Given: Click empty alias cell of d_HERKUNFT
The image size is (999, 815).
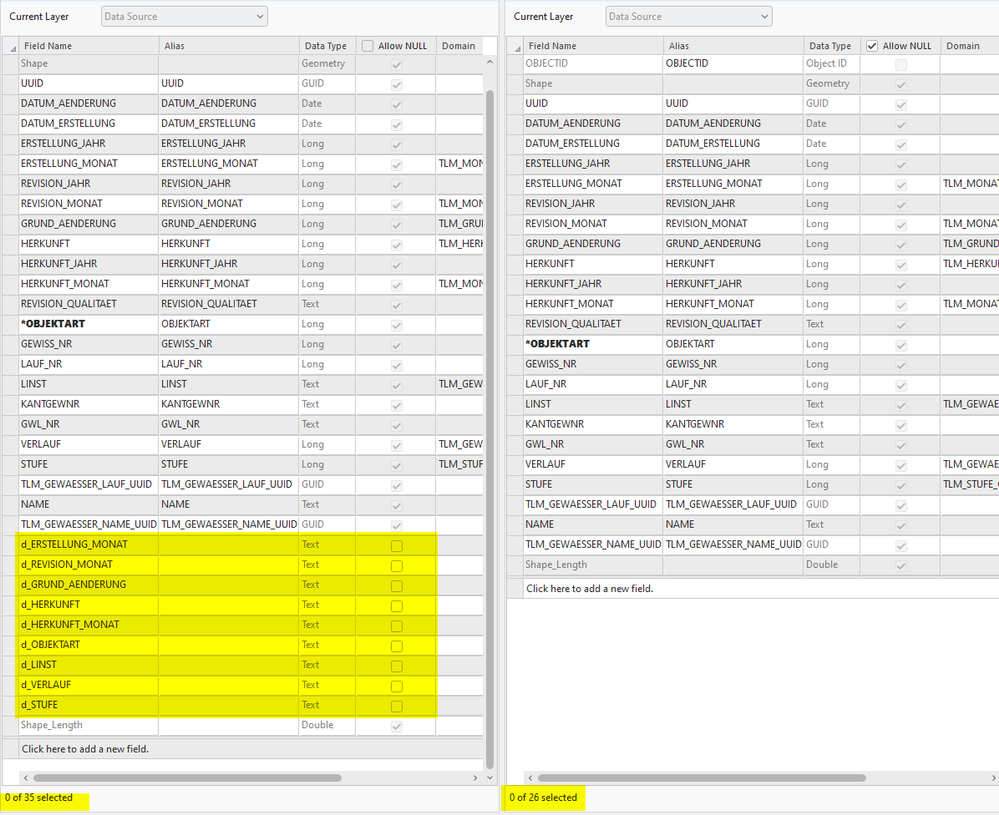Looking at the screenshot, I should [x=229, y=604].
